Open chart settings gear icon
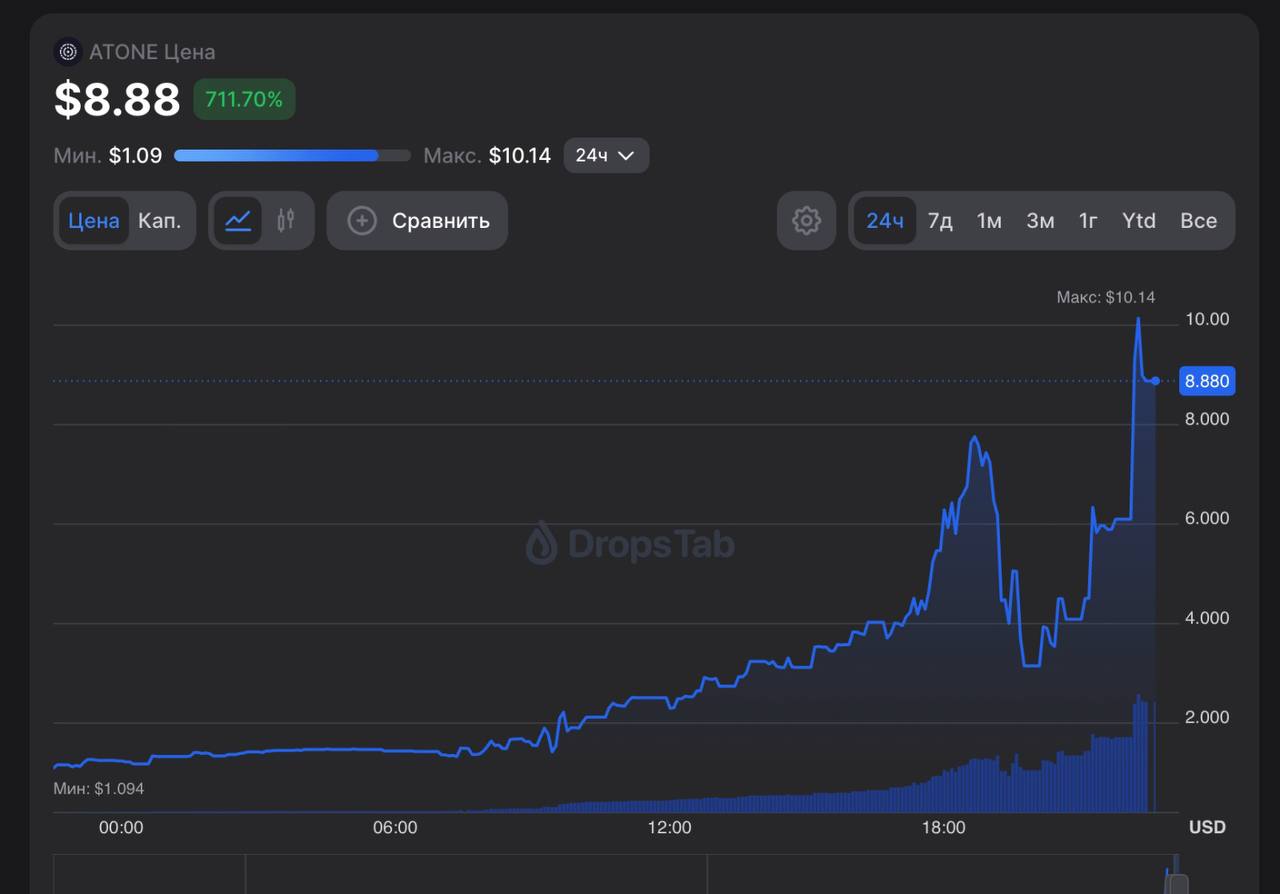 806,221
